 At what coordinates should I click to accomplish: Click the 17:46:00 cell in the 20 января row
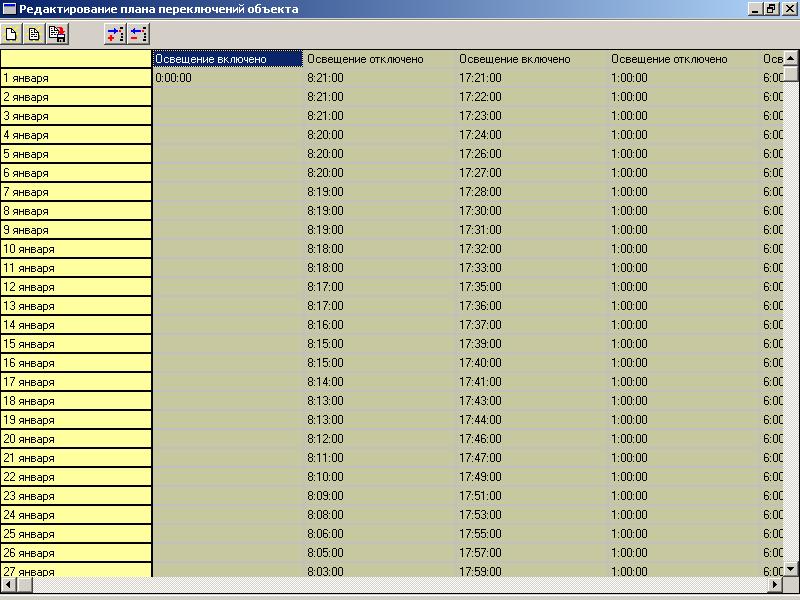532,439
